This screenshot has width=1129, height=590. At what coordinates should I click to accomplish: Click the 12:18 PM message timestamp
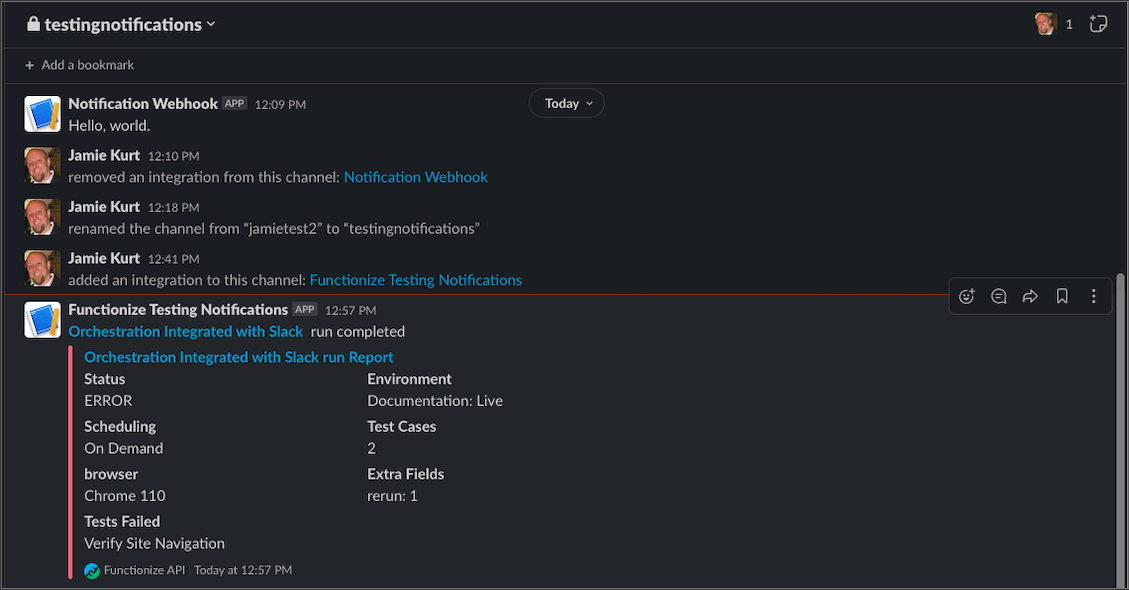click(174, 207)
